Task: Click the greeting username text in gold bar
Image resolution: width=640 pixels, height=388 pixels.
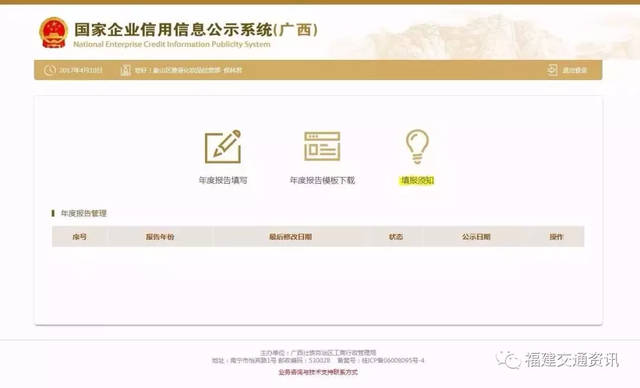Action: click(188, 70)
